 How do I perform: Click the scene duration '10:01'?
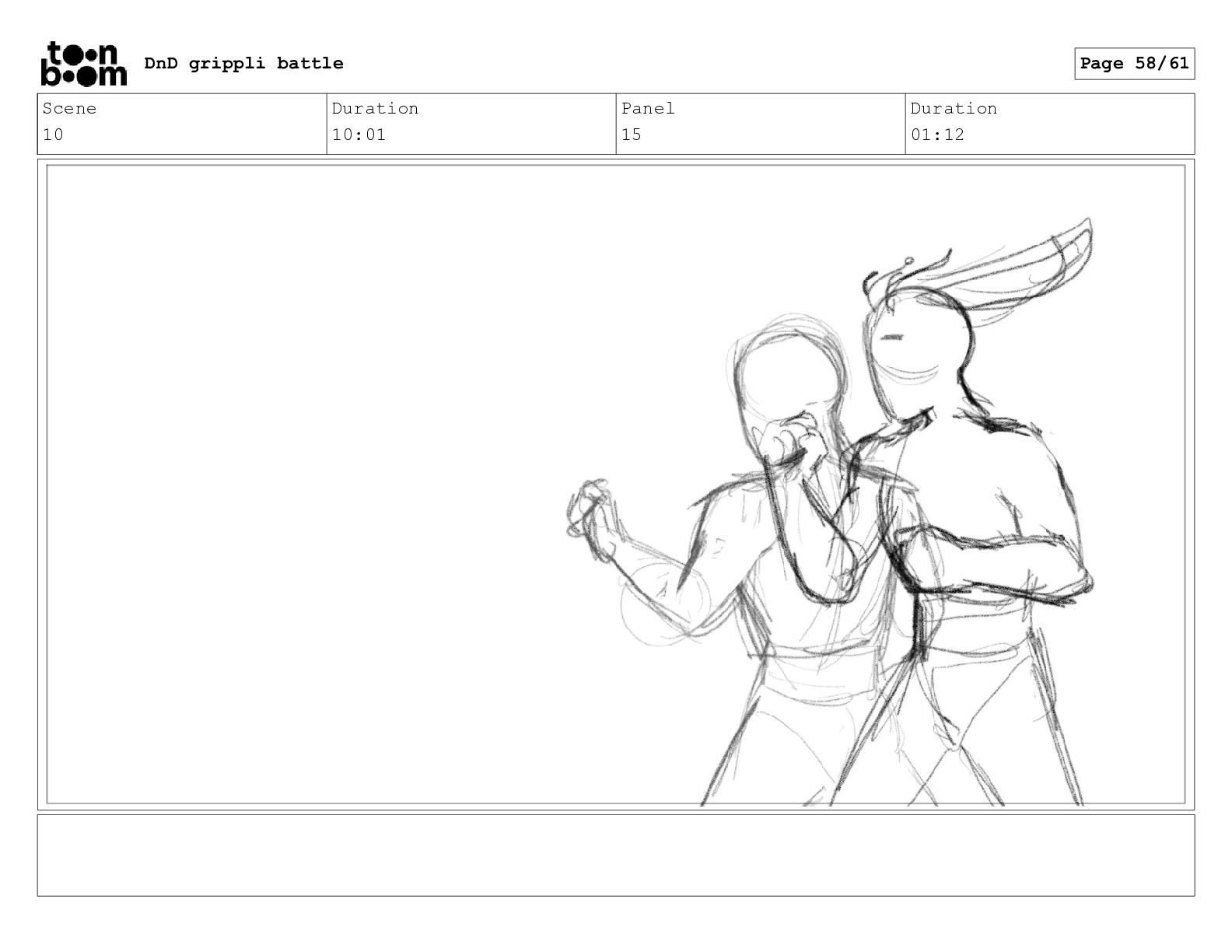pyautogui.click(x=359, y=135)
